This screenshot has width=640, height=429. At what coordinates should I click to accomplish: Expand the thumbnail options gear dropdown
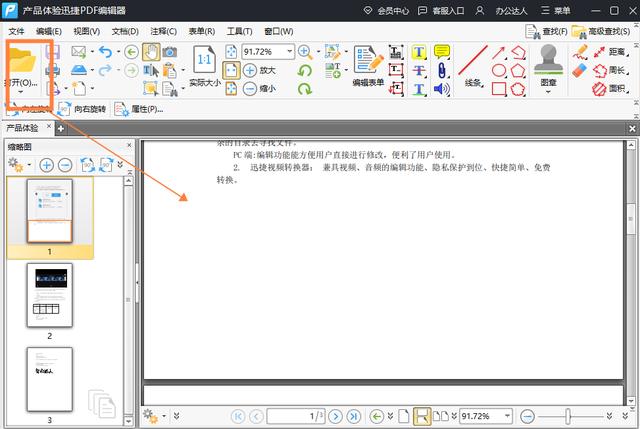[x=29, y=165]
